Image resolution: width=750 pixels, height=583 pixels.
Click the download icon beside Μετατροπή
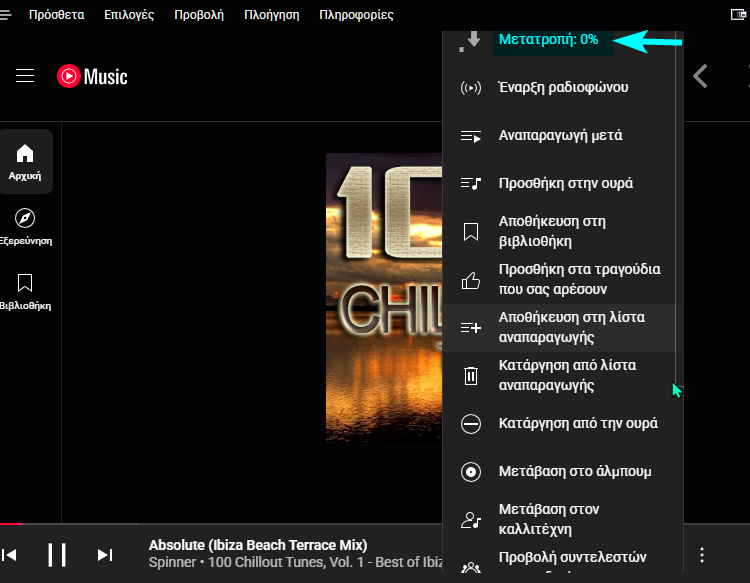[x=471, y=42]
